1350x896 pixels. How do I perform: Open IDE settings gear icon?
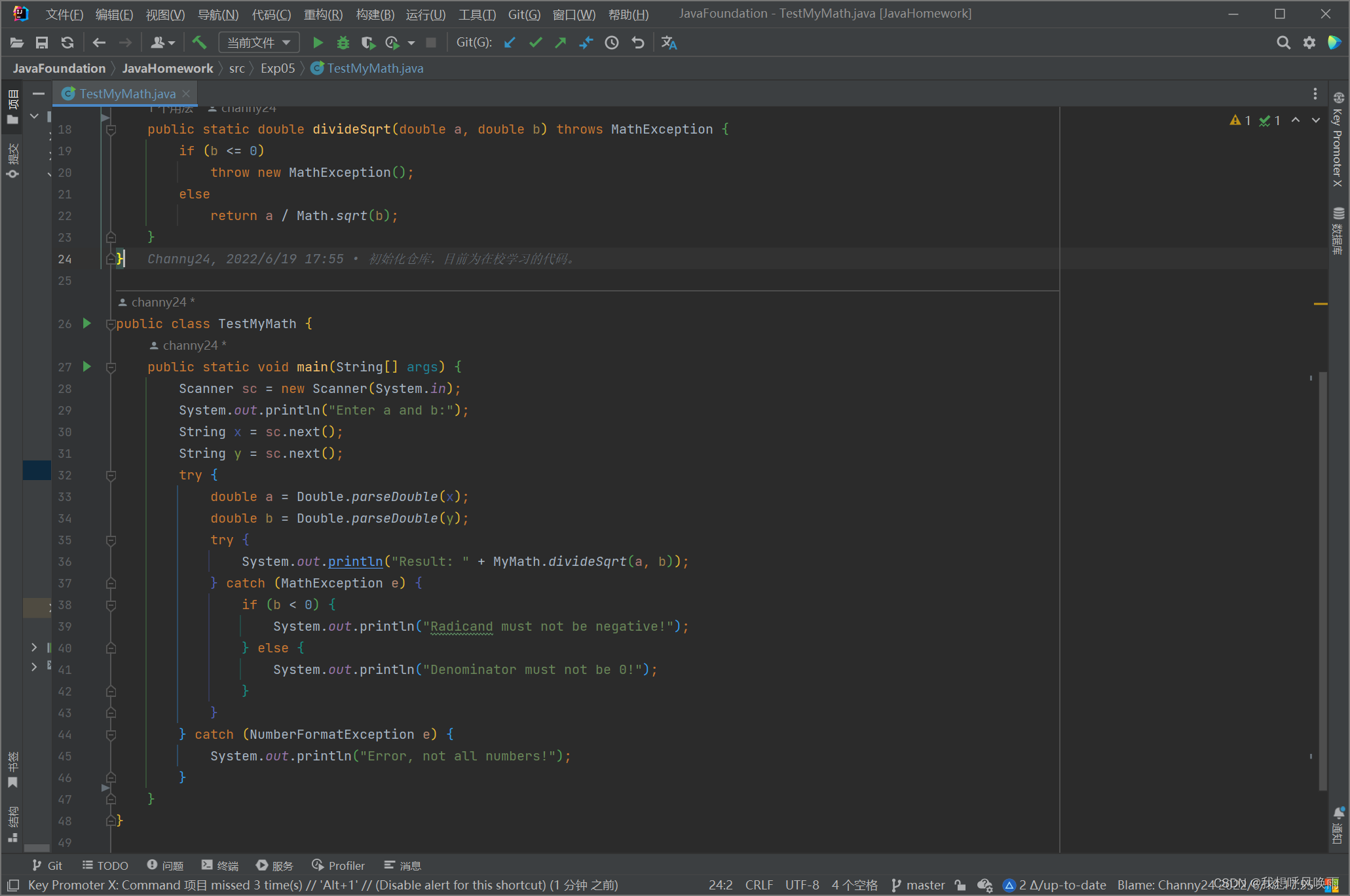[x=1309, y=43]
